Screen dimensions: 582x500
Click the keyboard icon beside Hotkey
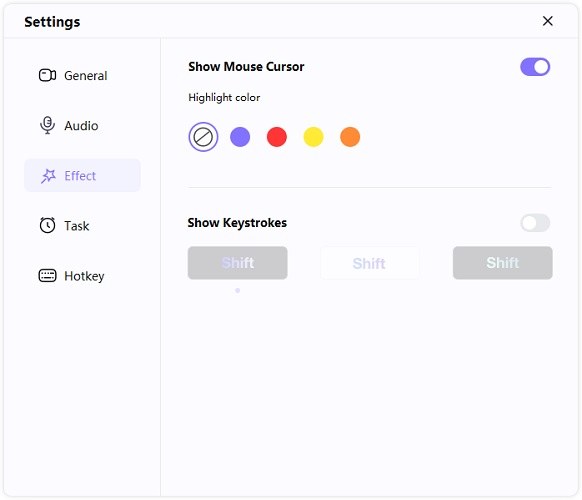pos(47,275)
